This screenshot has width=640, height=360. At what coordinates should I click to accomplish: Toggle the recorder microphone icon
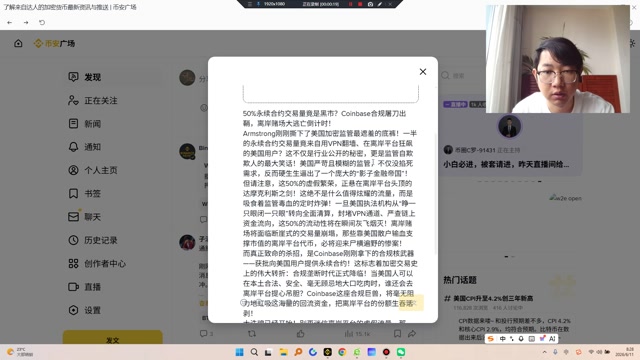(x=258, y=4)
